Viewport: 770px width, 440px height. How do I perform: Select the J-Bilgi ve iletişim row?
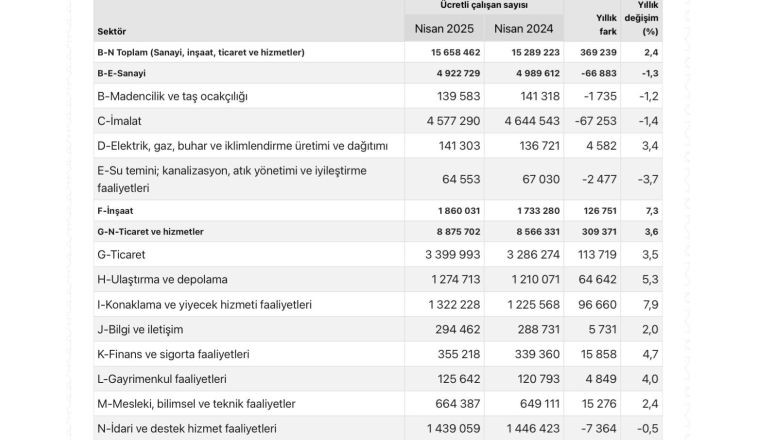(x=378, y=329)
